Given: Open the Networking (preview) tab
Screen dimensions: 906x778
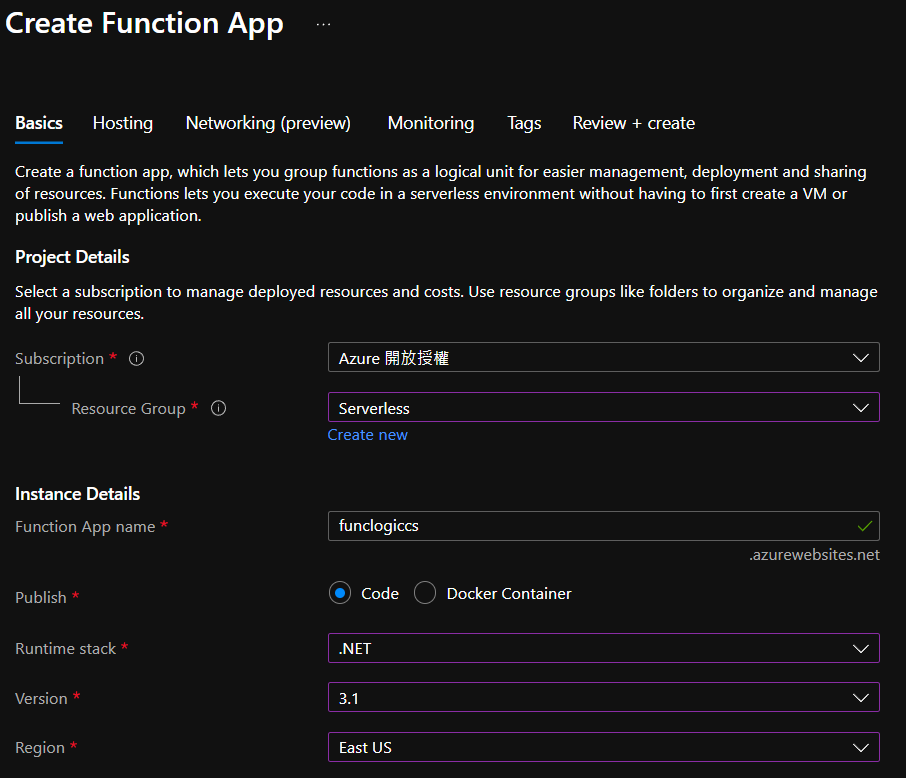Looking at the screenshot, I should click(x=268, y=123).
